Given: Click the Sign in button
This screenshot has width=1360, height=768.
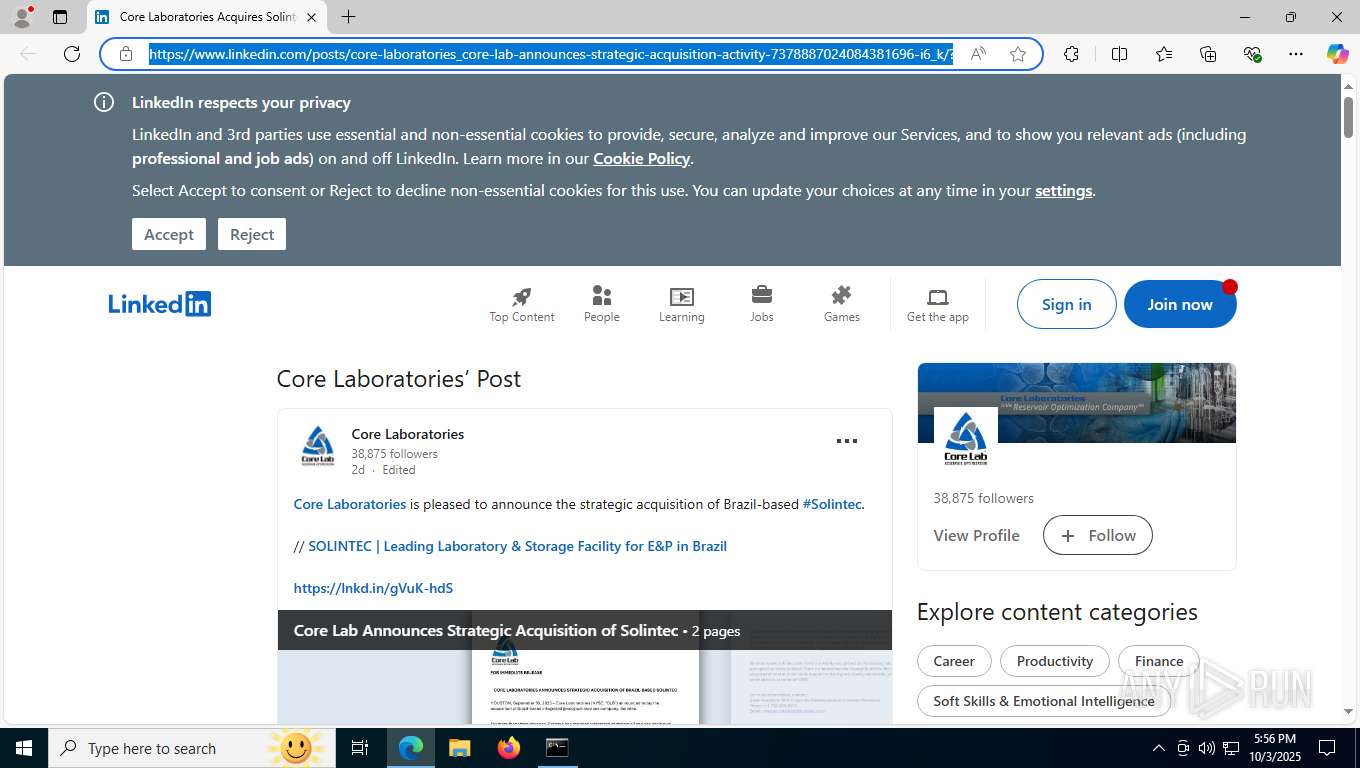Looking at the screenshot, I should coord(1067,304).
